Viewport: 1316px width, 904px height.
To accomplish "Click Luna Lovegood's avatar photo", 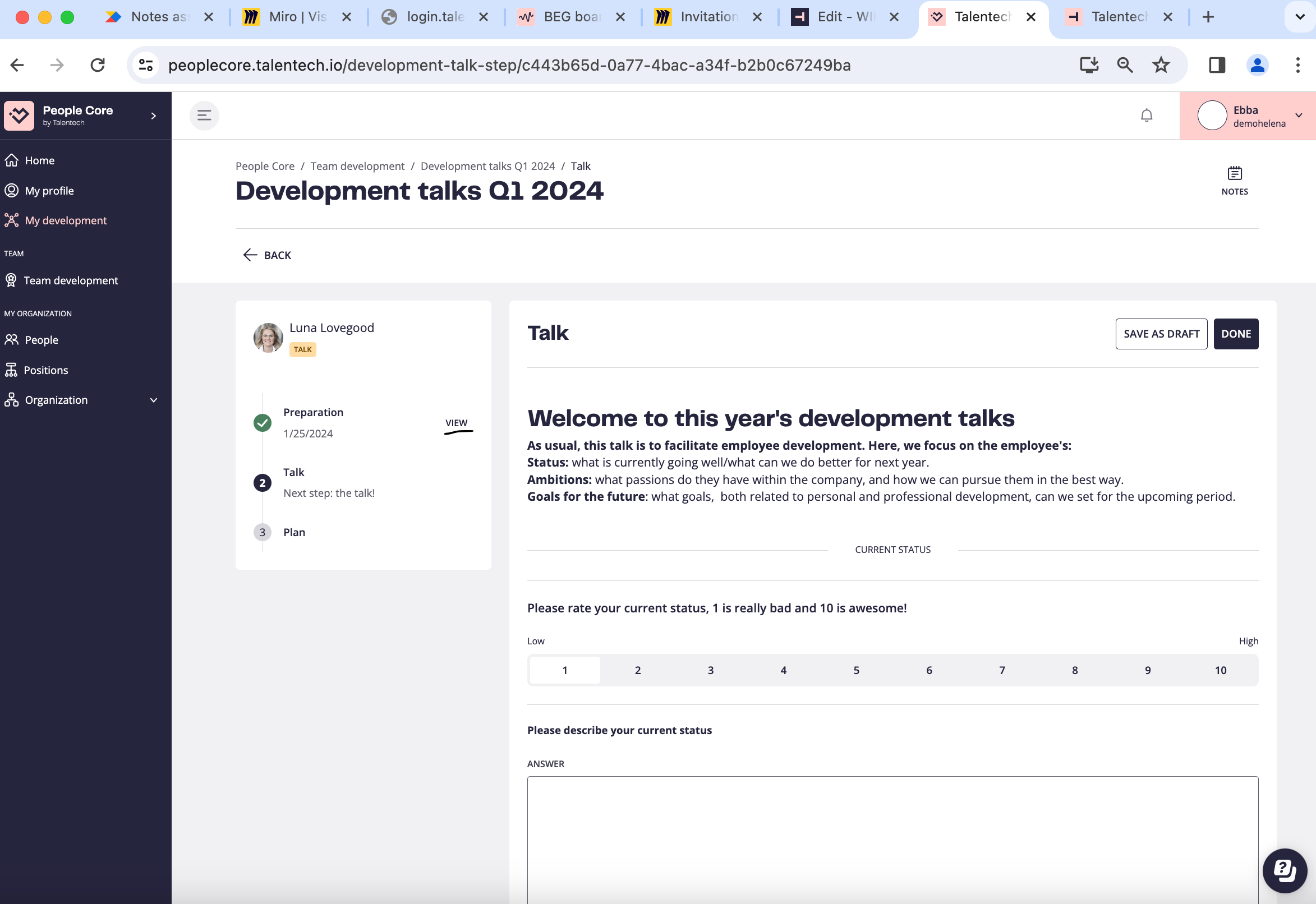I will [x=268, y=338].
